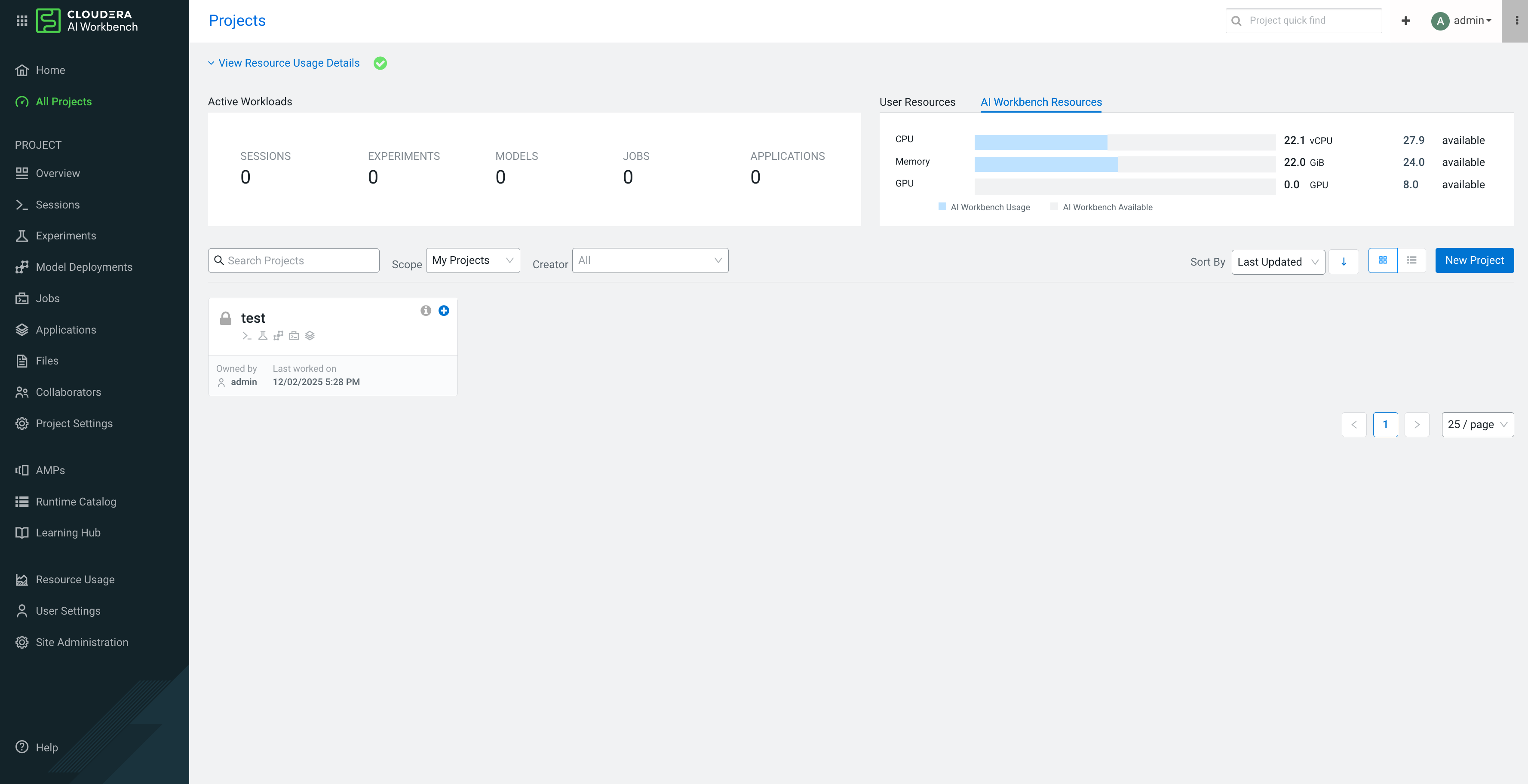Open the app switcher grid icon
Image resolution: width=1528 pixels, height=784 pixels.
click(22, 21)
